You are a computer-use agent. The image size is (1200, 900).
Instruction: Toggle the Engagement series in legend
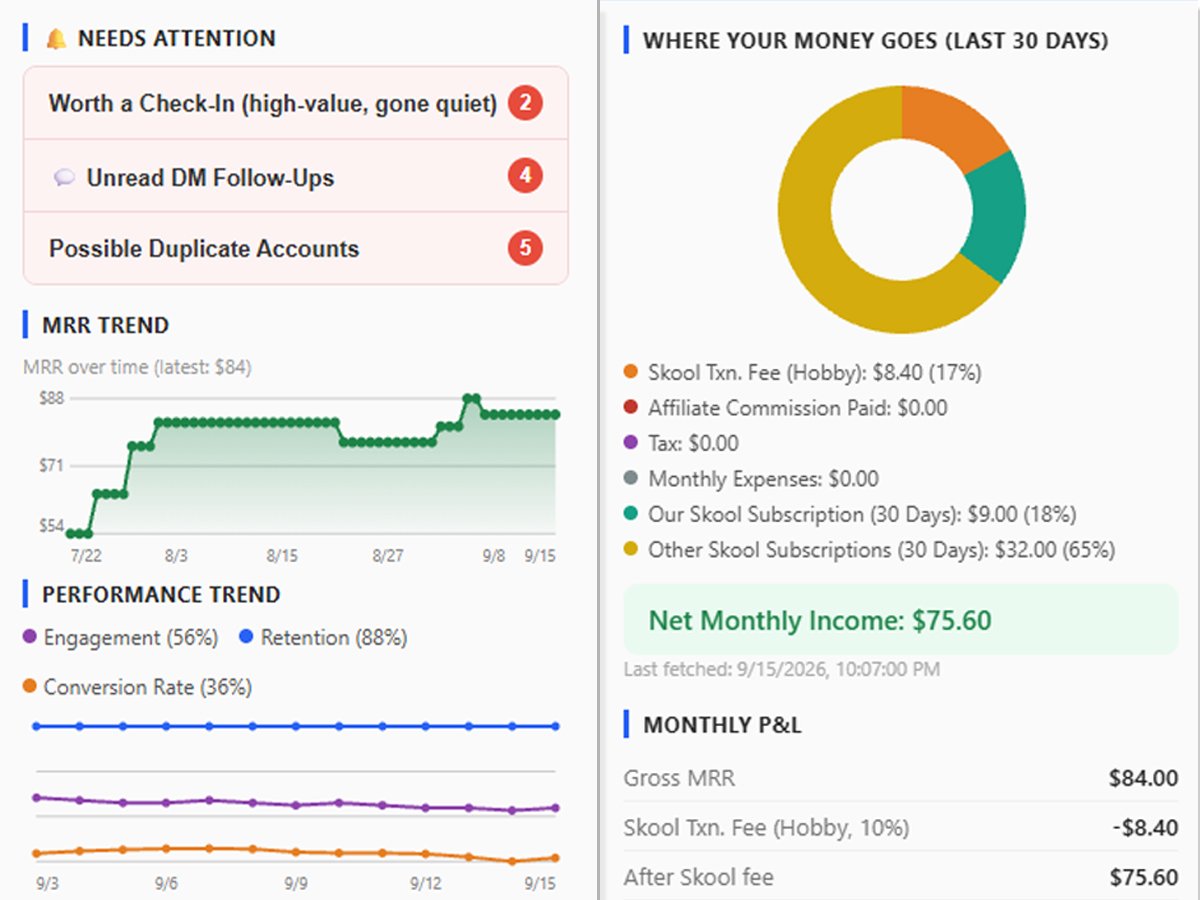120,637
